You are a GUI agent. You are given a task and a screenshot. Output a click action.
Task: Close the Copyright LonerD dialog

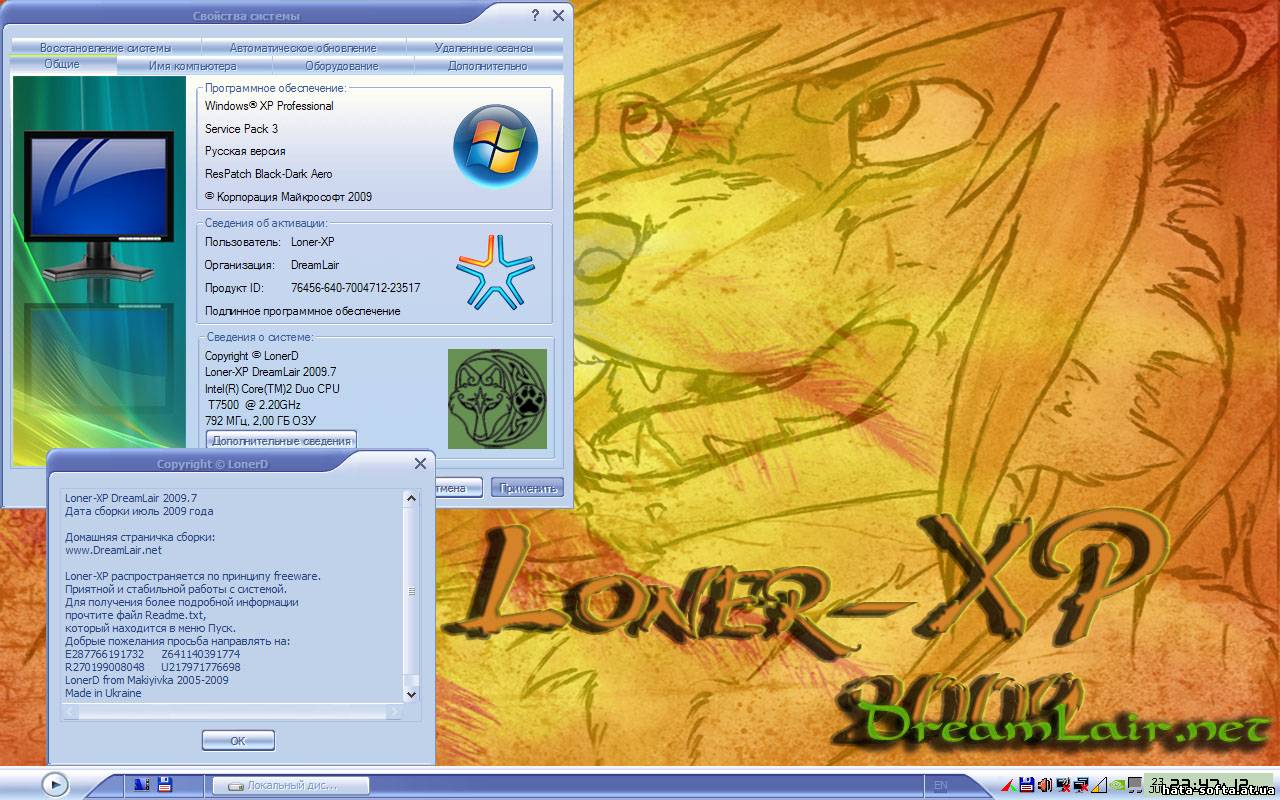[420, 463]
